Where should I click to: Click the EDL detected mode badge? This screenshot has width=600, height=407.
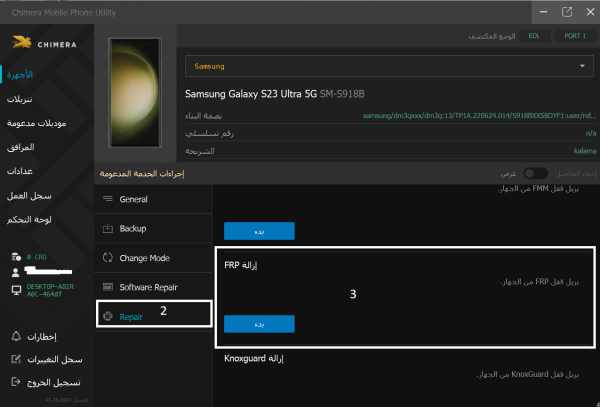pos(534,36)
